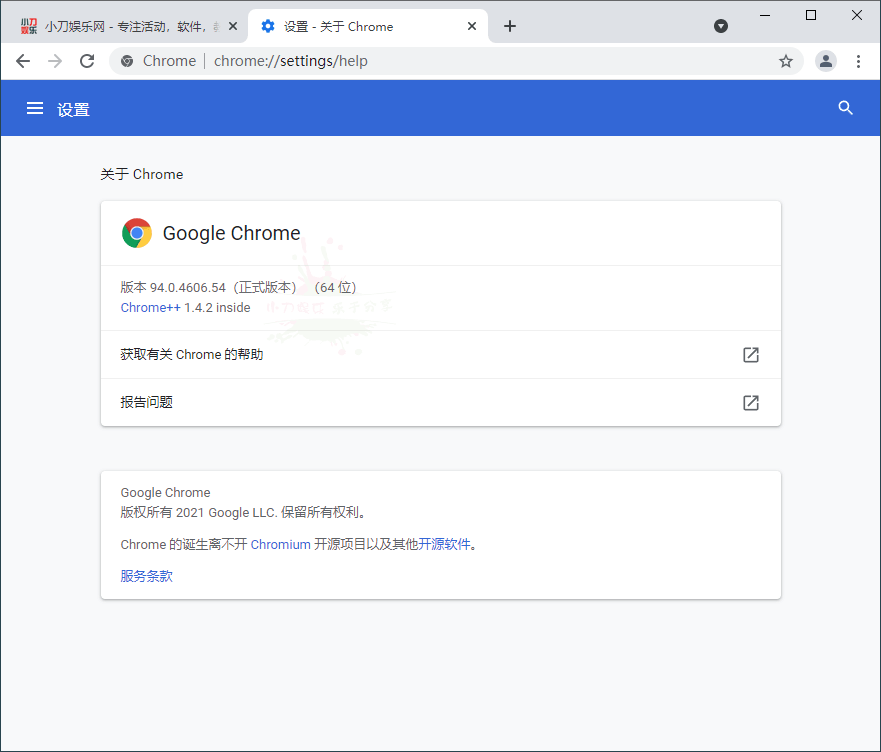
Task: Open a new tab with the plus button
Action: tap(510, 26)
